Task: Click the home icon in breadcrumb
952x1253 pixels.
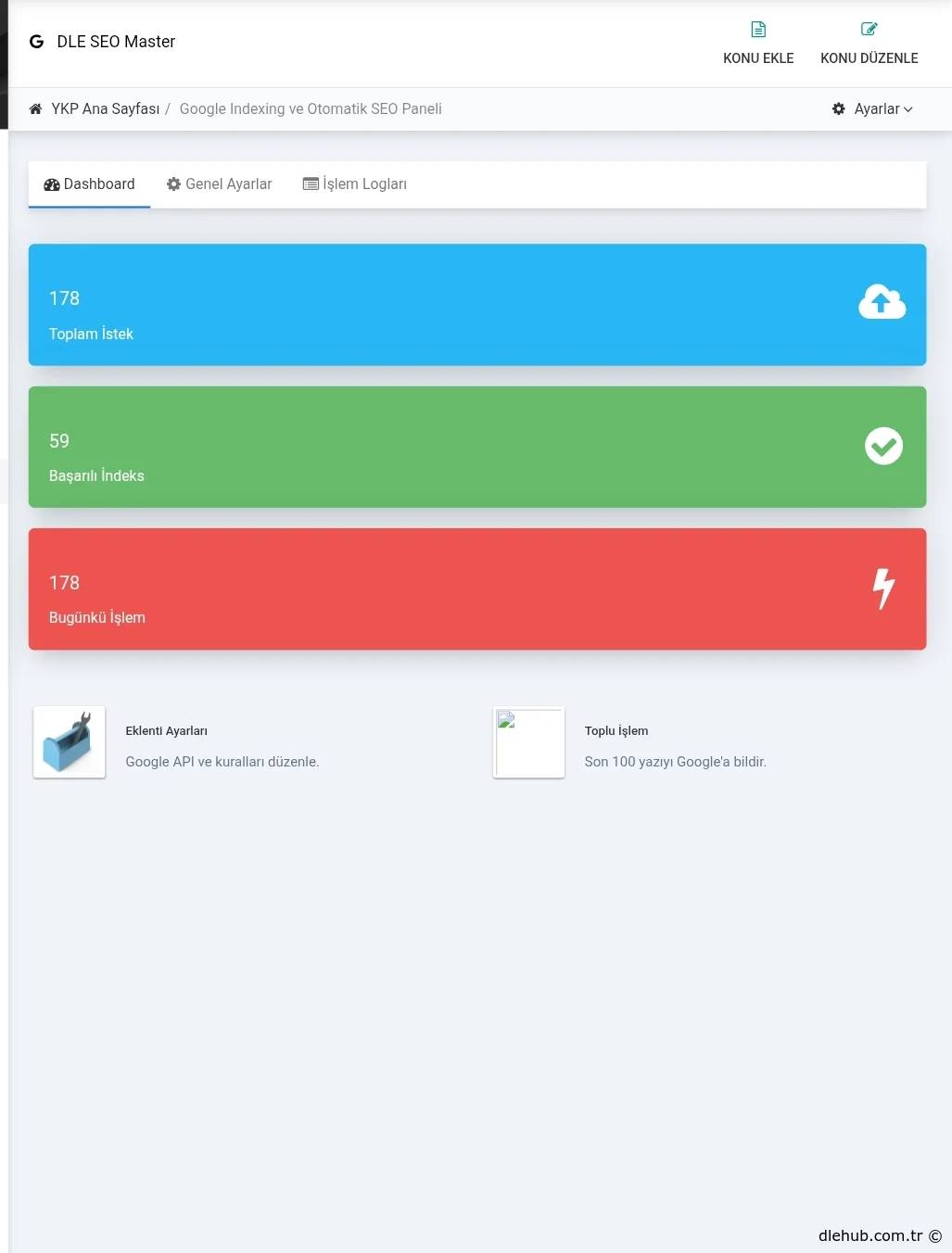Action: coord(35,108)
